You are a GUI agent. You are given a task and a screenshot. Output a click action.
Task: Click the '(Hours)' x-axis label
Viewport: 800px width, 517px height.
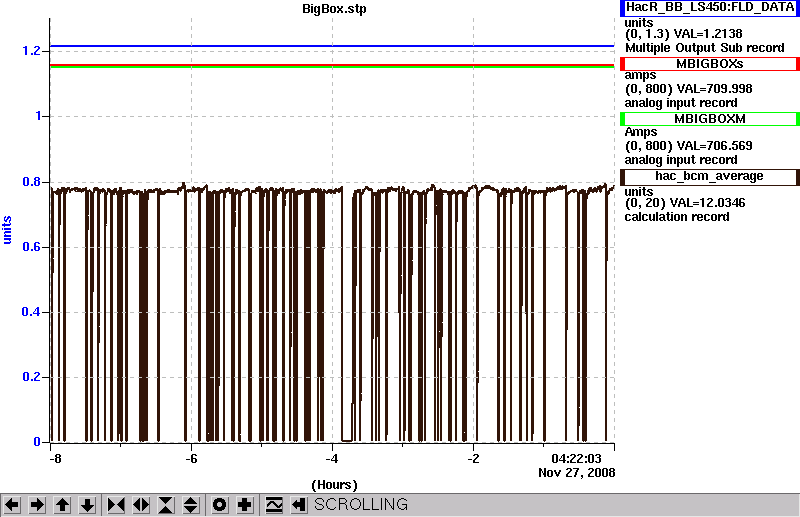pos(334,485)
